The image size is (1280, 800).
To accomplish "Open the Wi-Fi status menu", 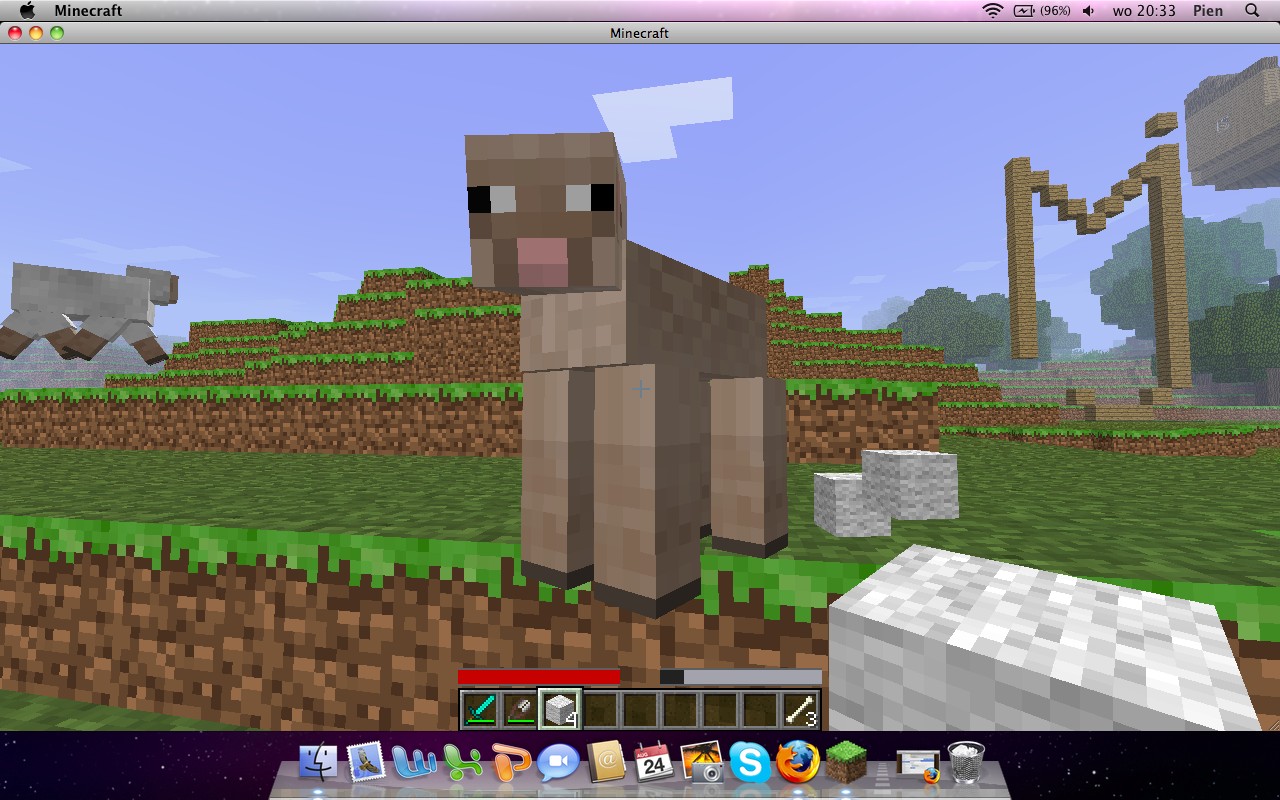I will (993, 11).
